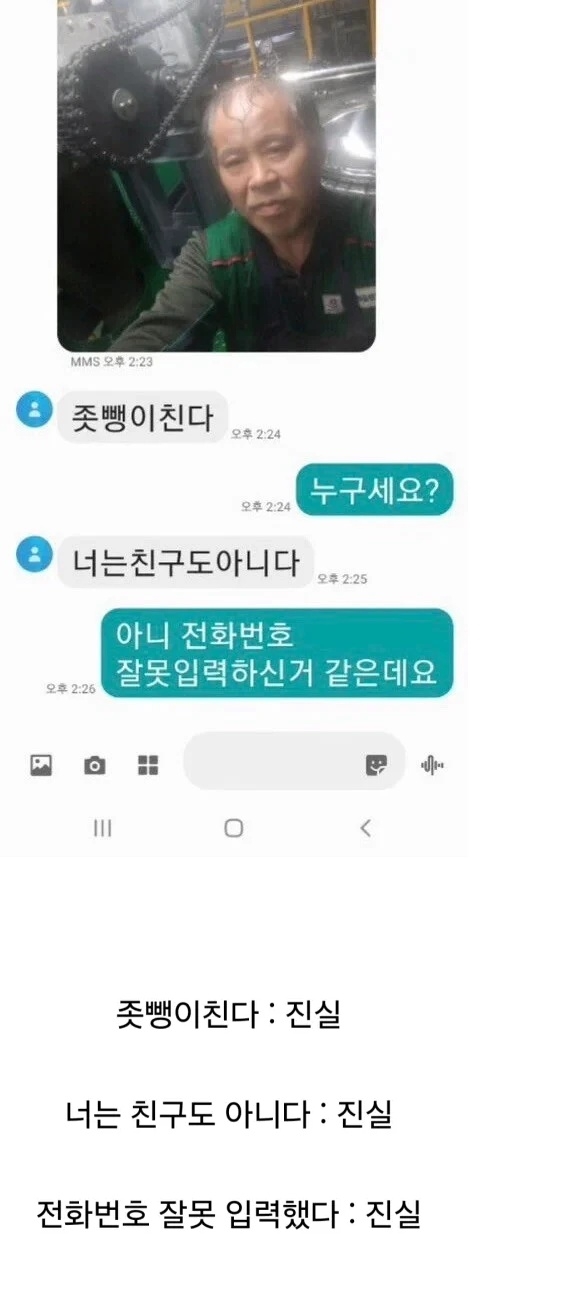Image resolution: width=569 pixels, height=1312 pixels.
Task: Select the 좃뺑이친다 message bubble
Action: pos(143,417)
